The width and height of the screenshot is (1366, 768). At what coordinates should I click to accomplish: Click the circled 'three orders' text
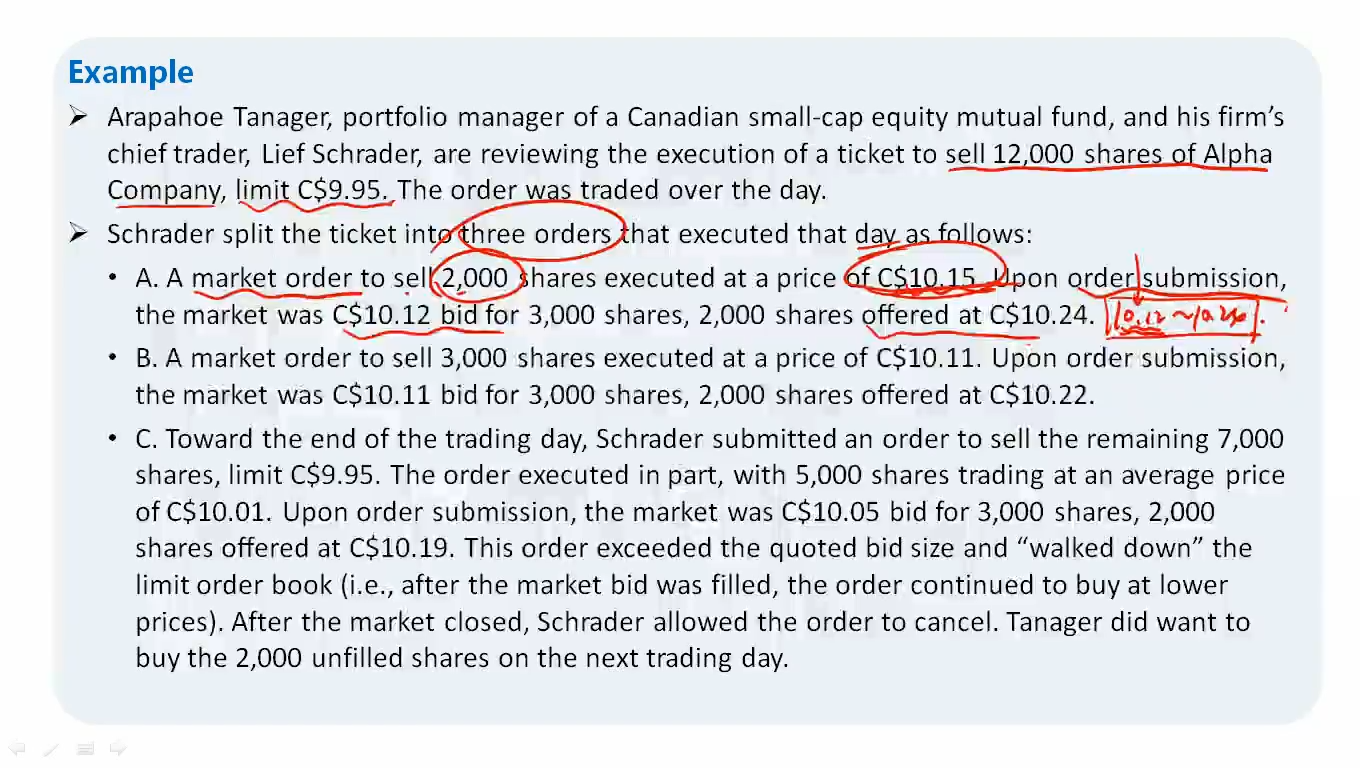[x=535, y=234]
